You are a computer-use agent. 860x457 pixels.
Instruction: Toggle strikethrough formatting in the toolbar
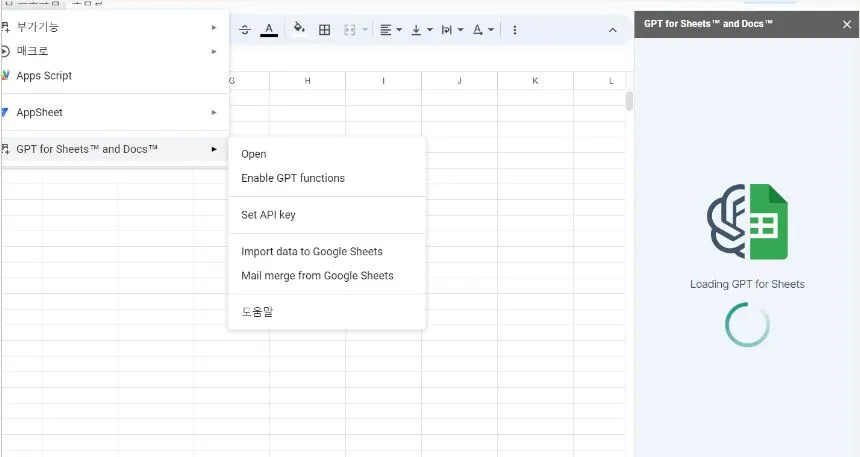(245, 30)
